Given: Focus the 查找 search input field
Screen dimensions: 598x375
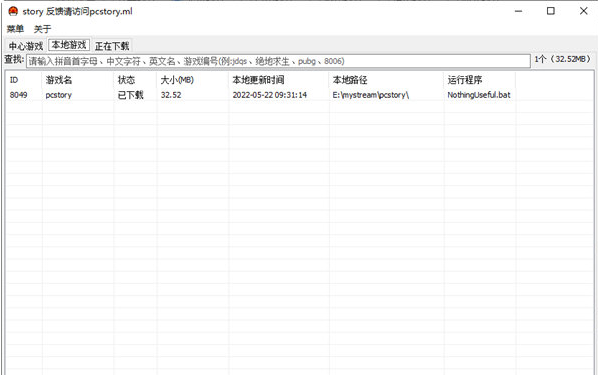Looking at the screenshot, I should tap(278, 61).
